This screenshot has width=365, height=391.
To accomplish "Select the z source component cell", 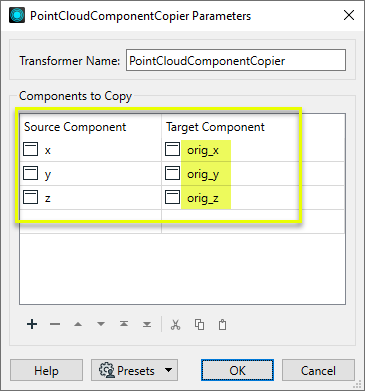I will 91,198.
